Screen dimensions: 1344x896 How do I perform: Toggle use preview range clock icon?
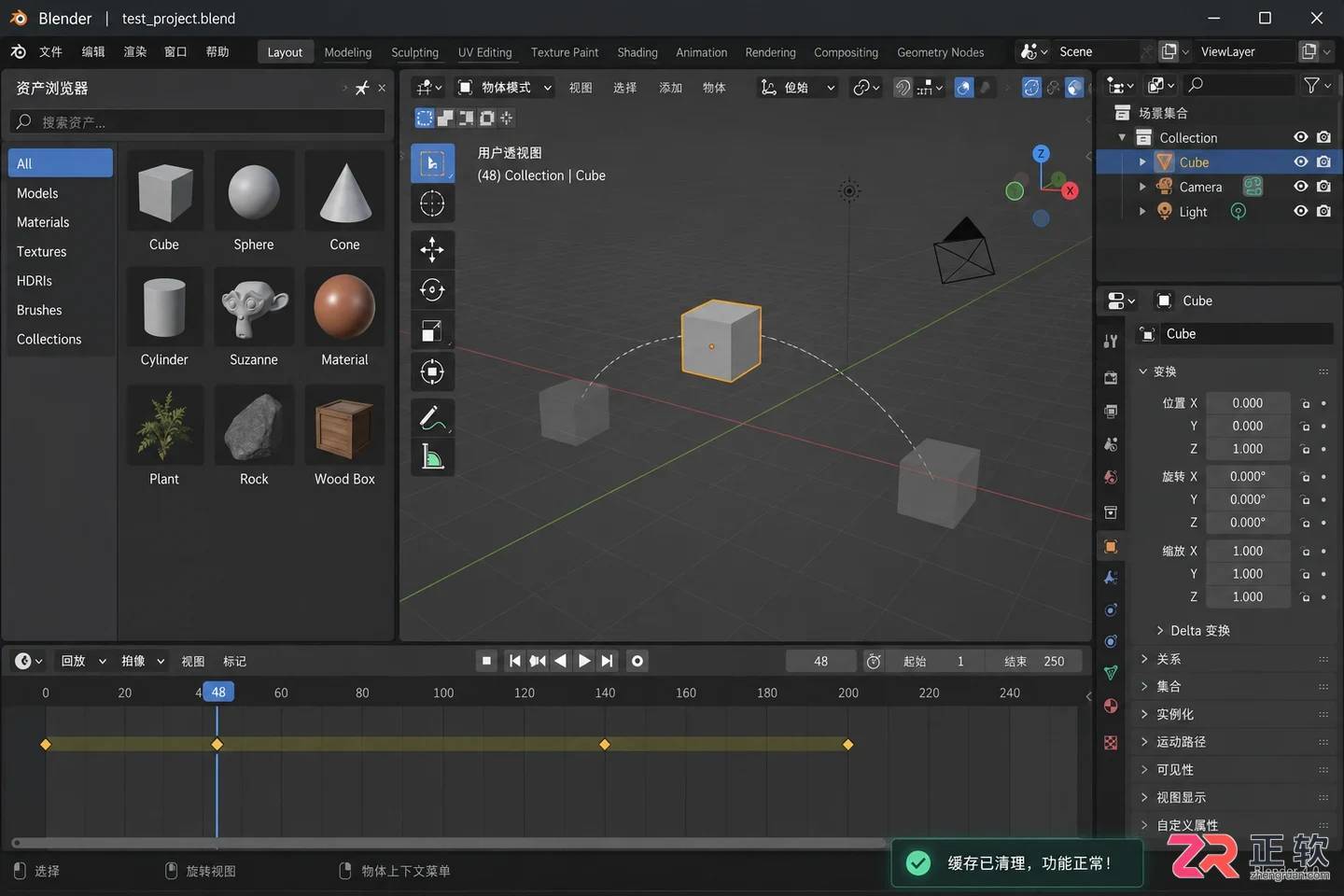click(x=874, y=661)
